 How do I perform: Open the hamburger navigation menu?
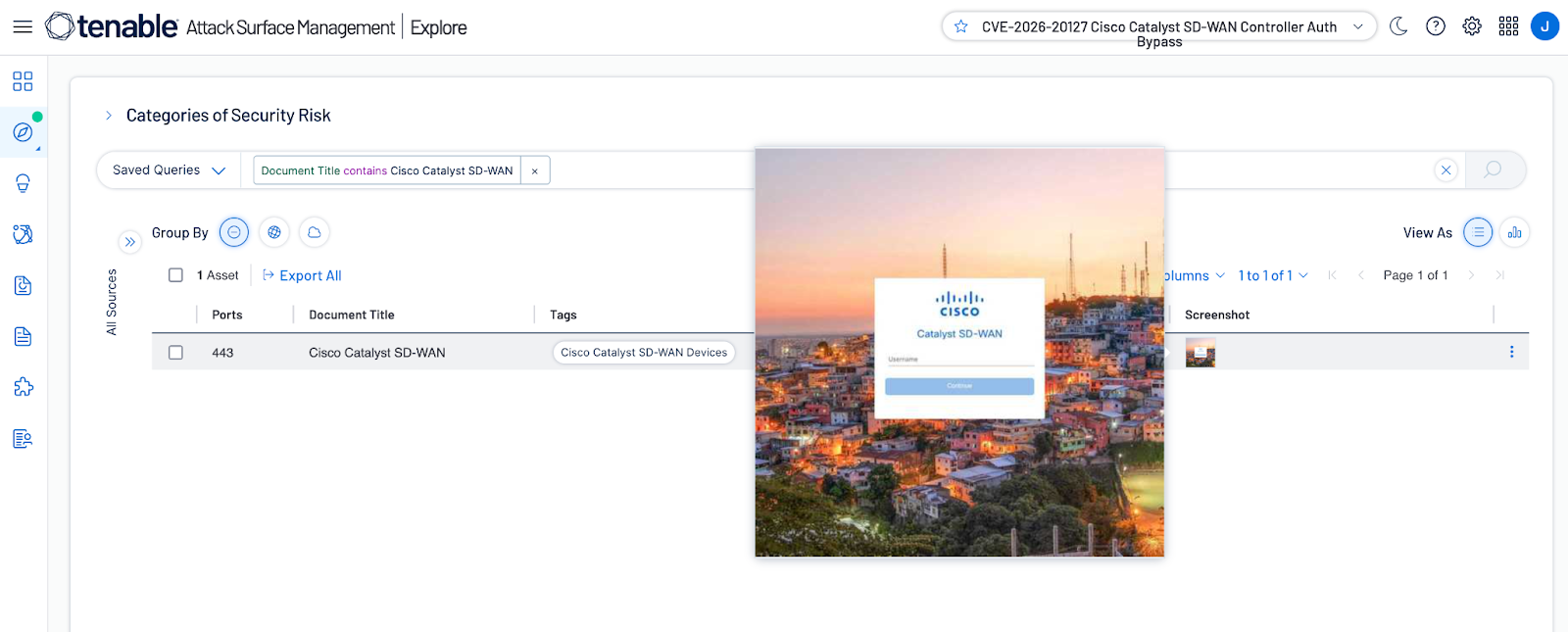23,26
